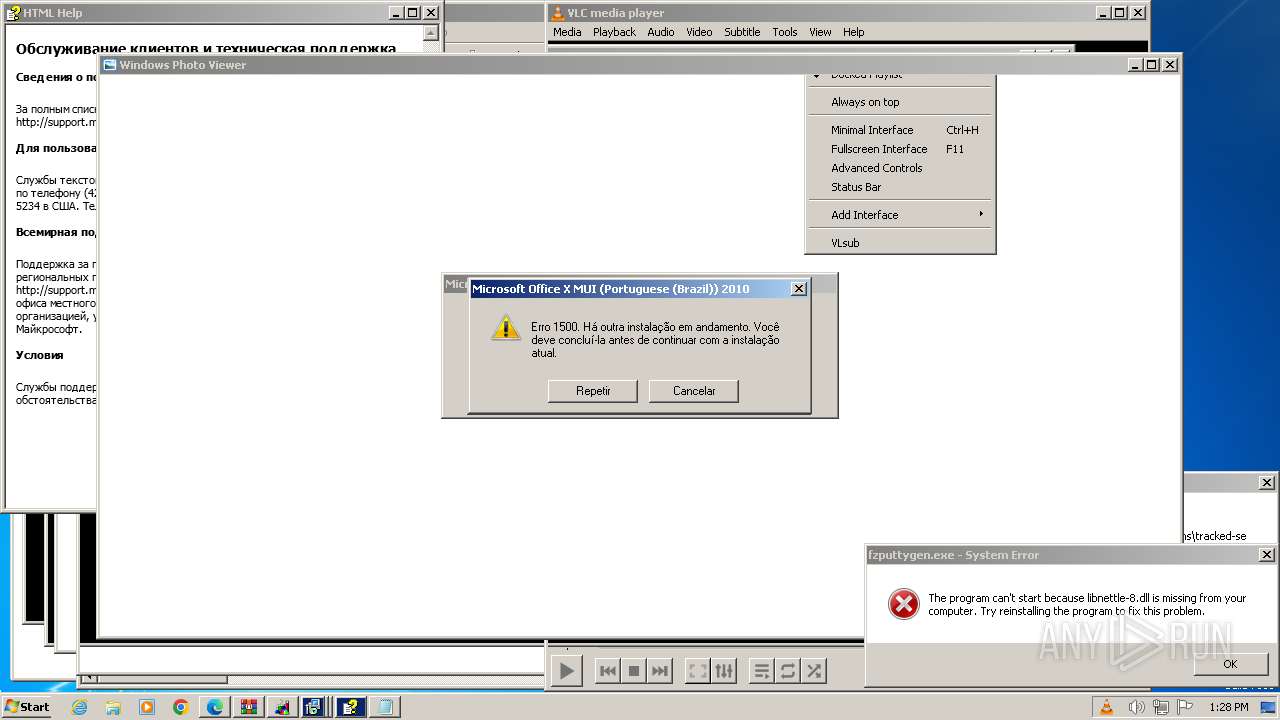
Task: Close the fzputtygen.exe System Error dialog
Action: coord(1266,555)
